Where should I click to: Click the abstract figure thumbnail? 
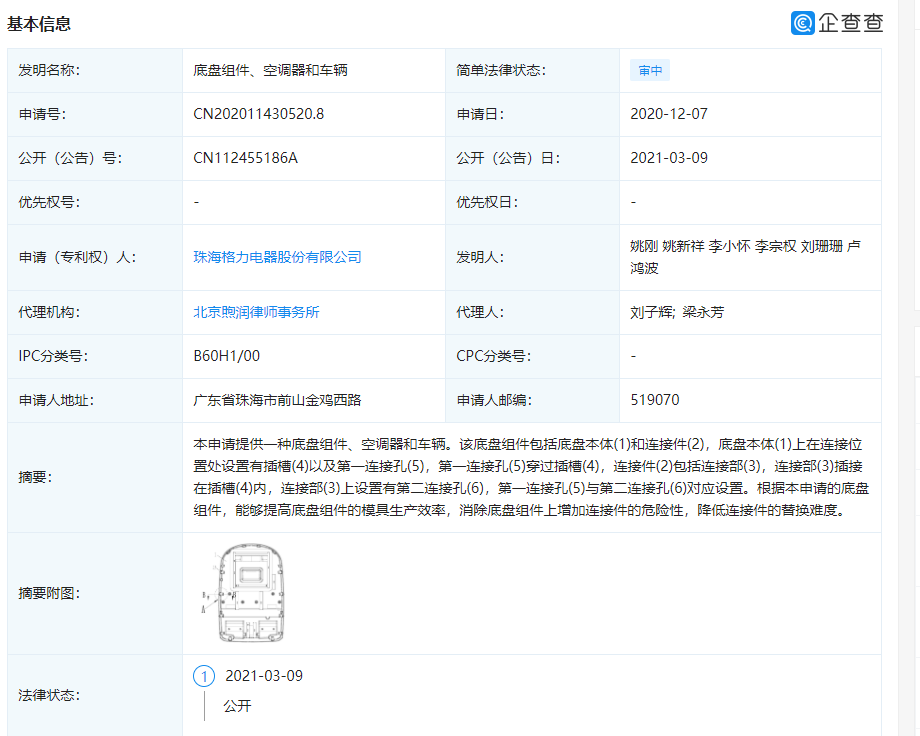point(251,593)
